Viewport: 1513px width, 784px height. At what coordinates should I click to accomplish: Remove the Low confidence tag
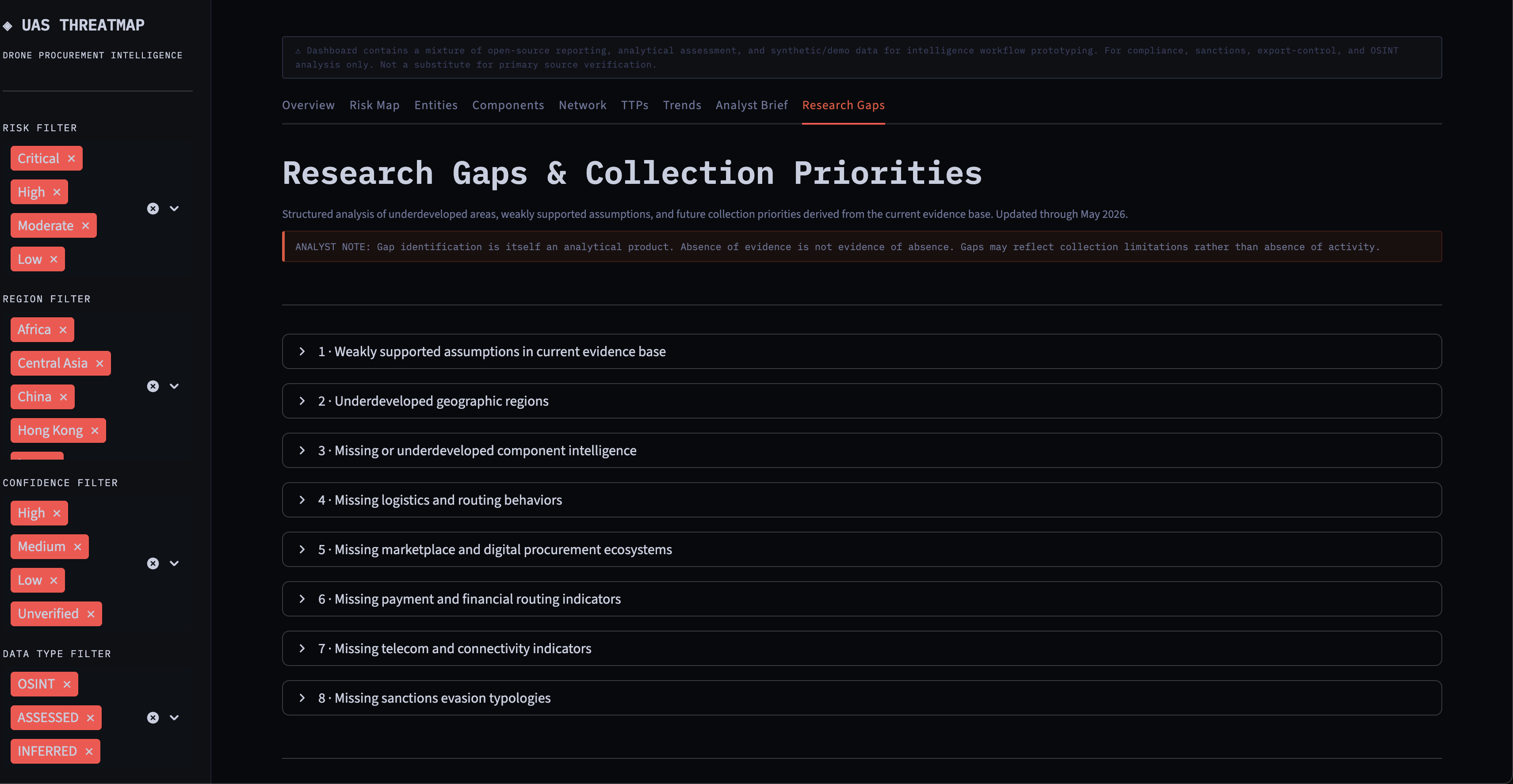[53, 580]
